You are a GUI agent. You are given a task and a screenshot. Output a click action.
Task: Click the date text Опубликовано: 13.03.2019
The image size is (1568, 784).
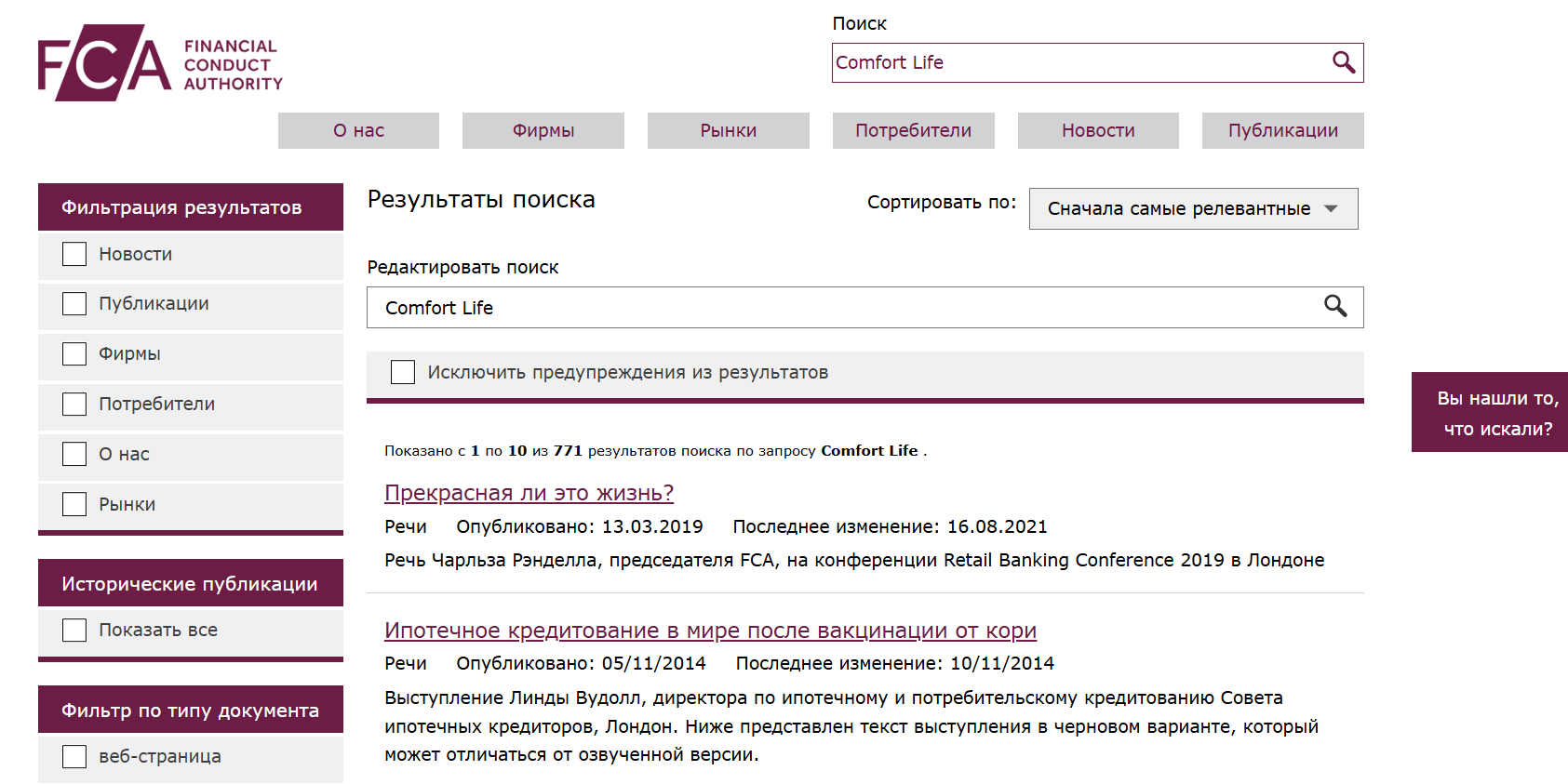point(580,526)
